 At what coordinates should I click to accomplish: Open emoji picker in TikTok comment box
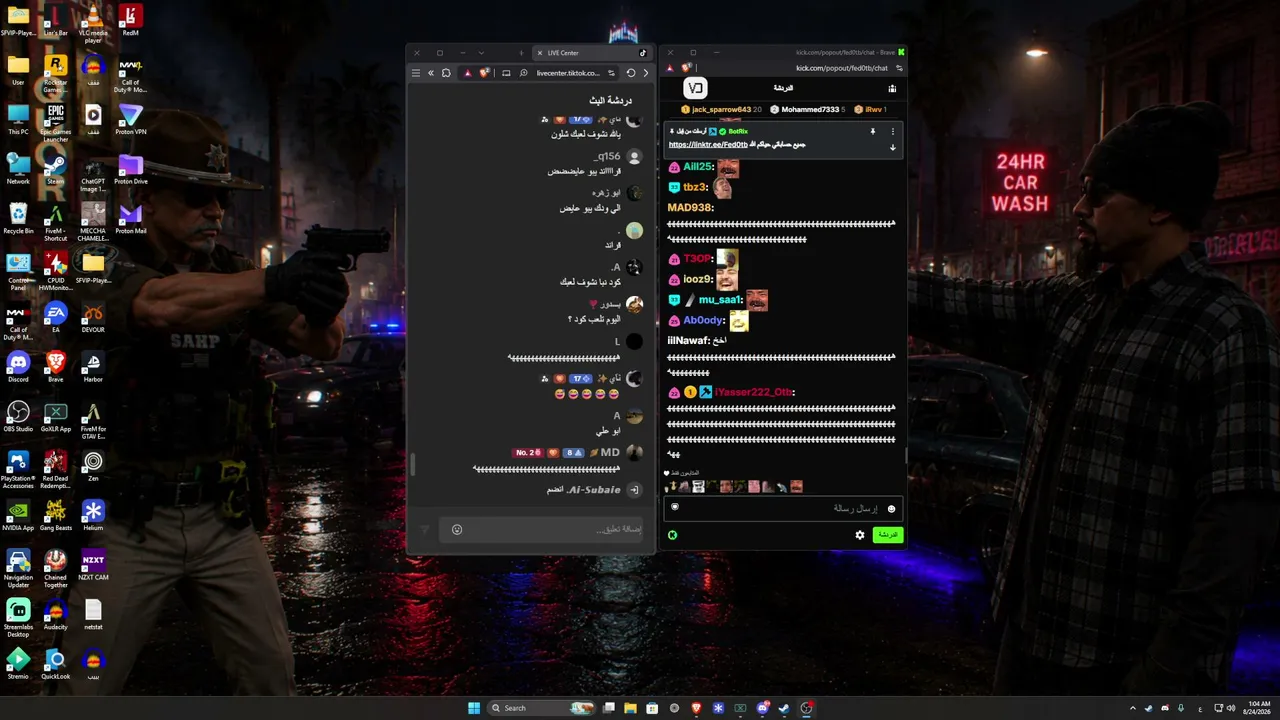pyautogui.click(x=457, y=529)
